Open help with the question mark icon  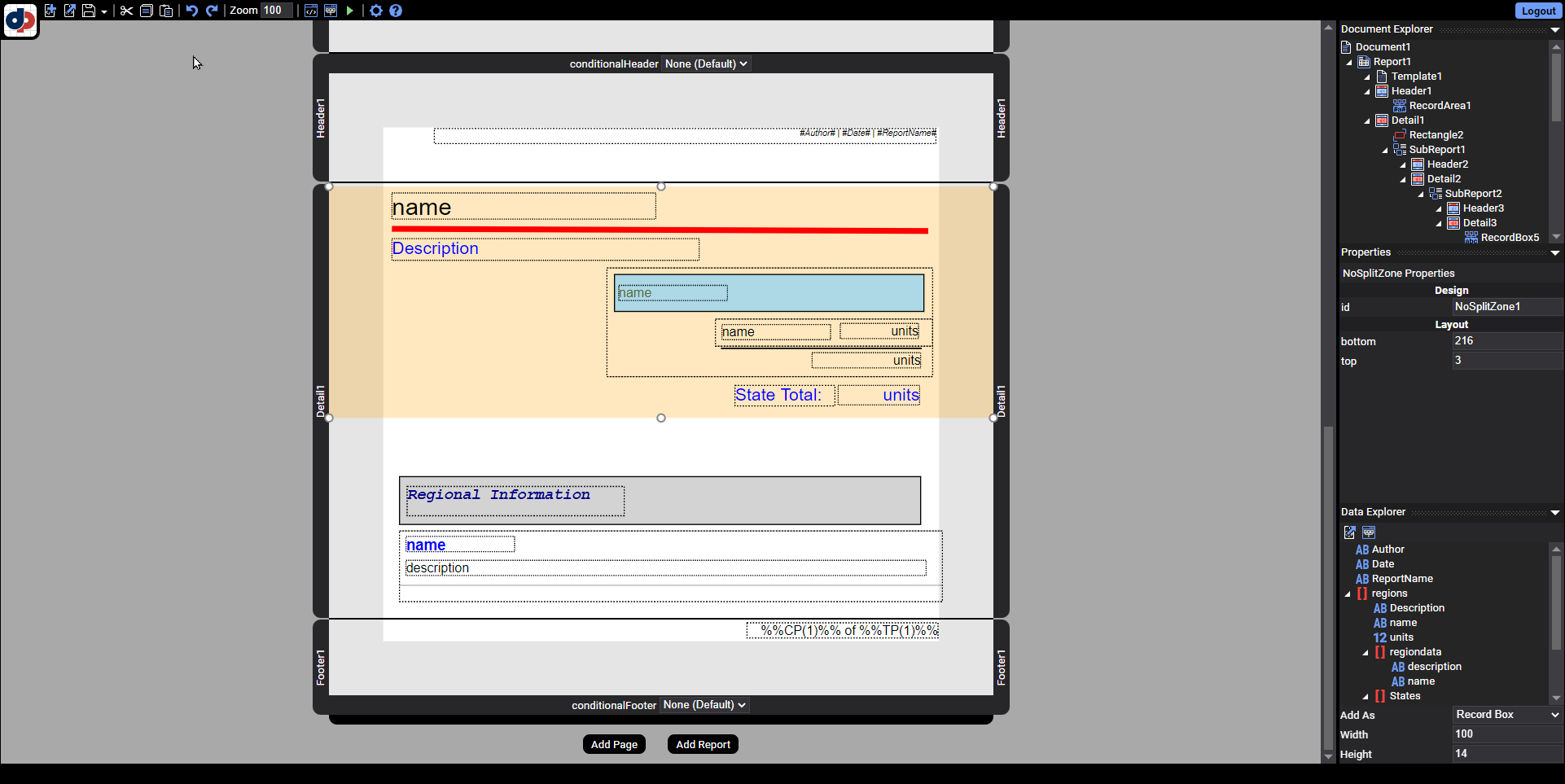(x=396, y=11)
